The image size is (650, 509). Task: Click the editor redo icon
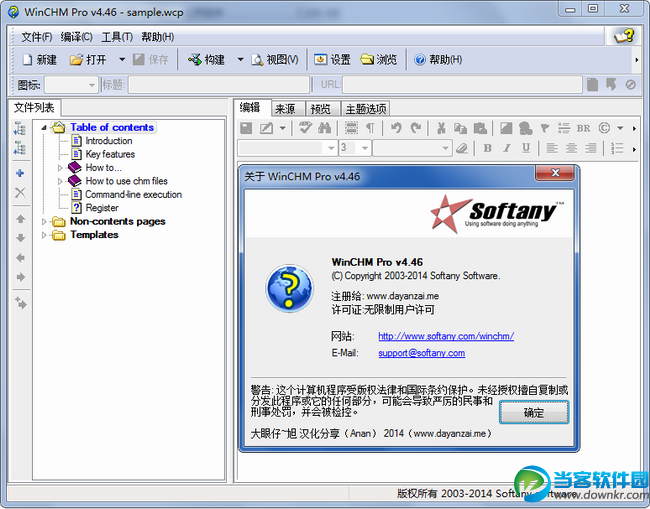[x=416, y=128]
